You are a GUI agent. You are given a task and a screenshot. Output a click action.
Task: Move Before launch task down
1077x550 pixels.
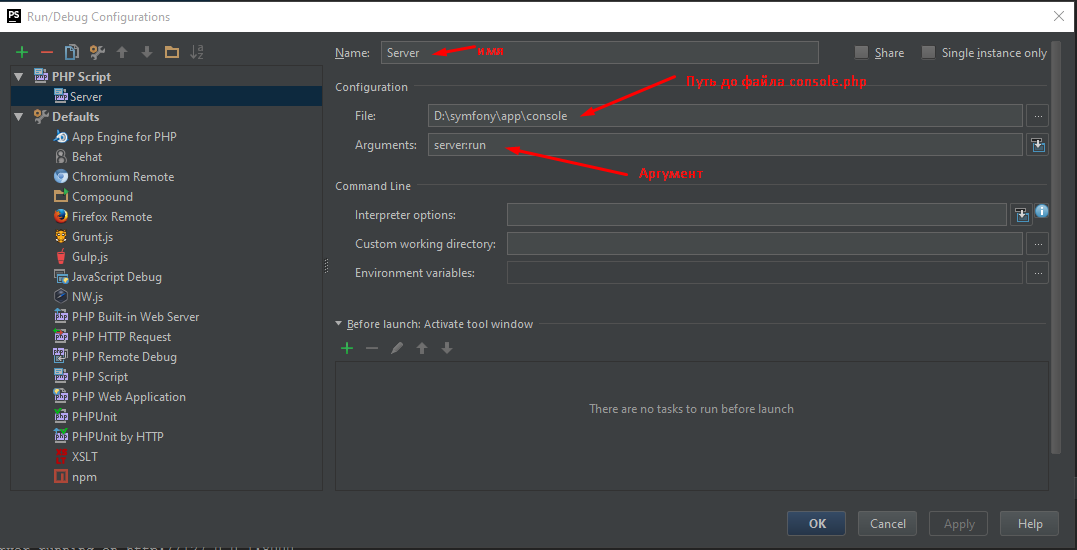click(446, 348)
